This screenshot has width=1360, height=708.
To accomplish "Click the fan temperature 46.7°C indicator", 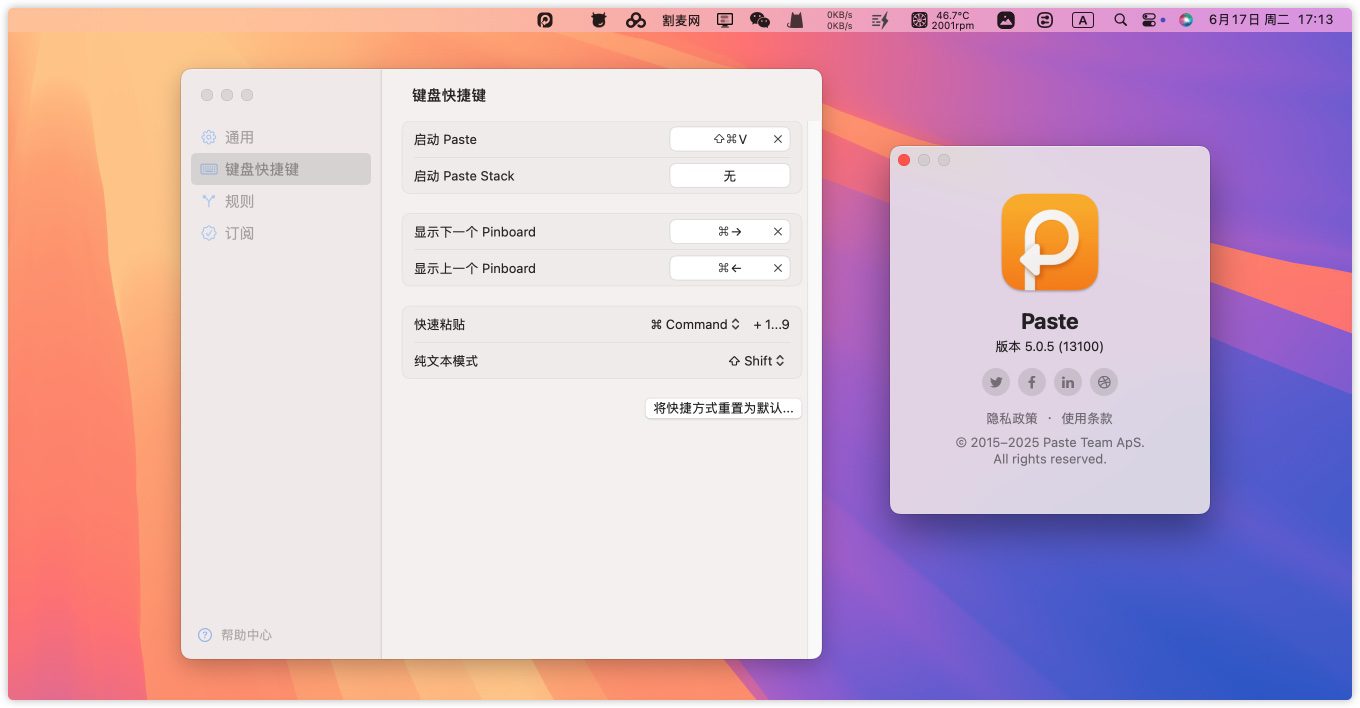I will point(943,19).
